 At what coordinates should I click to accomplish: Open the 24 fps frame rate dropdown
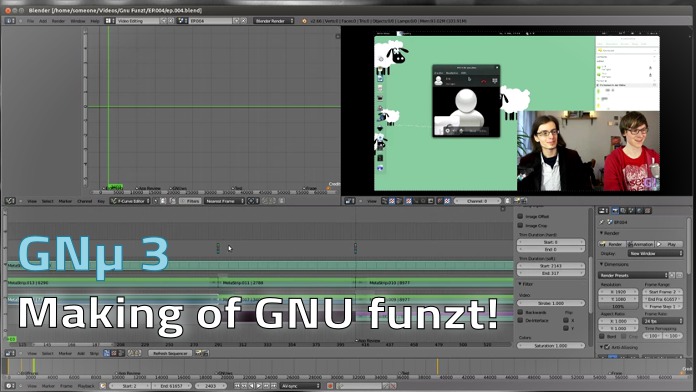[x=662, y=321]
